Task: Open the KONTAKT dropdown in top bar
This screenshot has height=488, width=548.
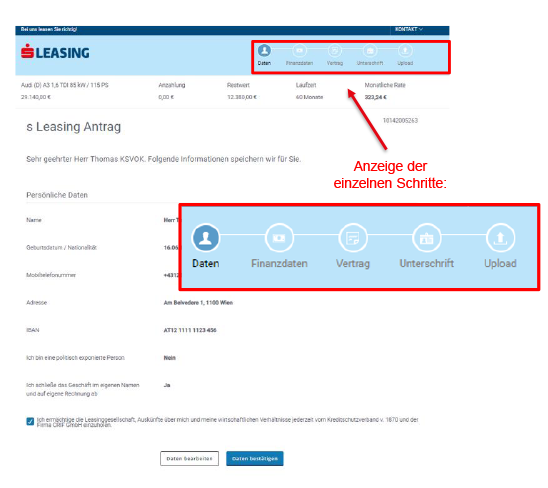Action: click(409, 29)
